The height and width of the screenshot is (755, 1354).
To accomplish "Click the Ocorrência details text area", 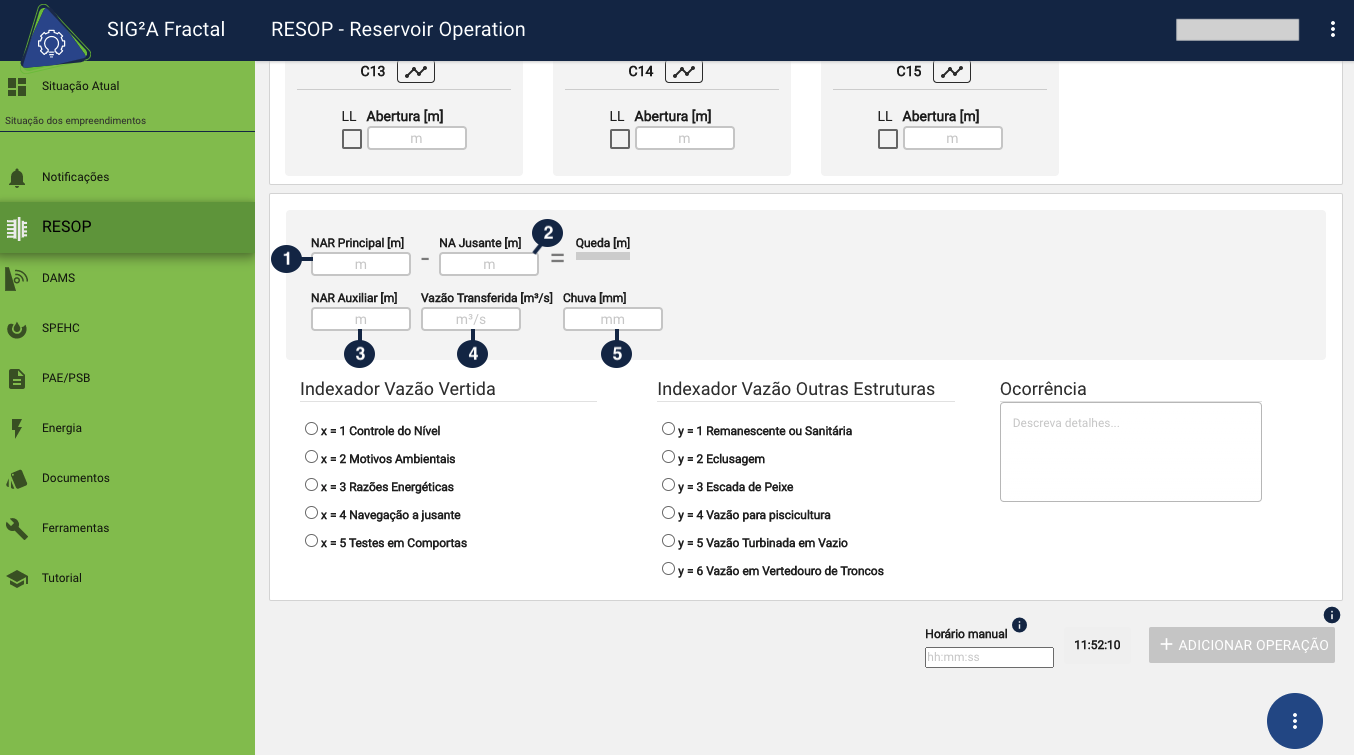I will click(1130, 452).
